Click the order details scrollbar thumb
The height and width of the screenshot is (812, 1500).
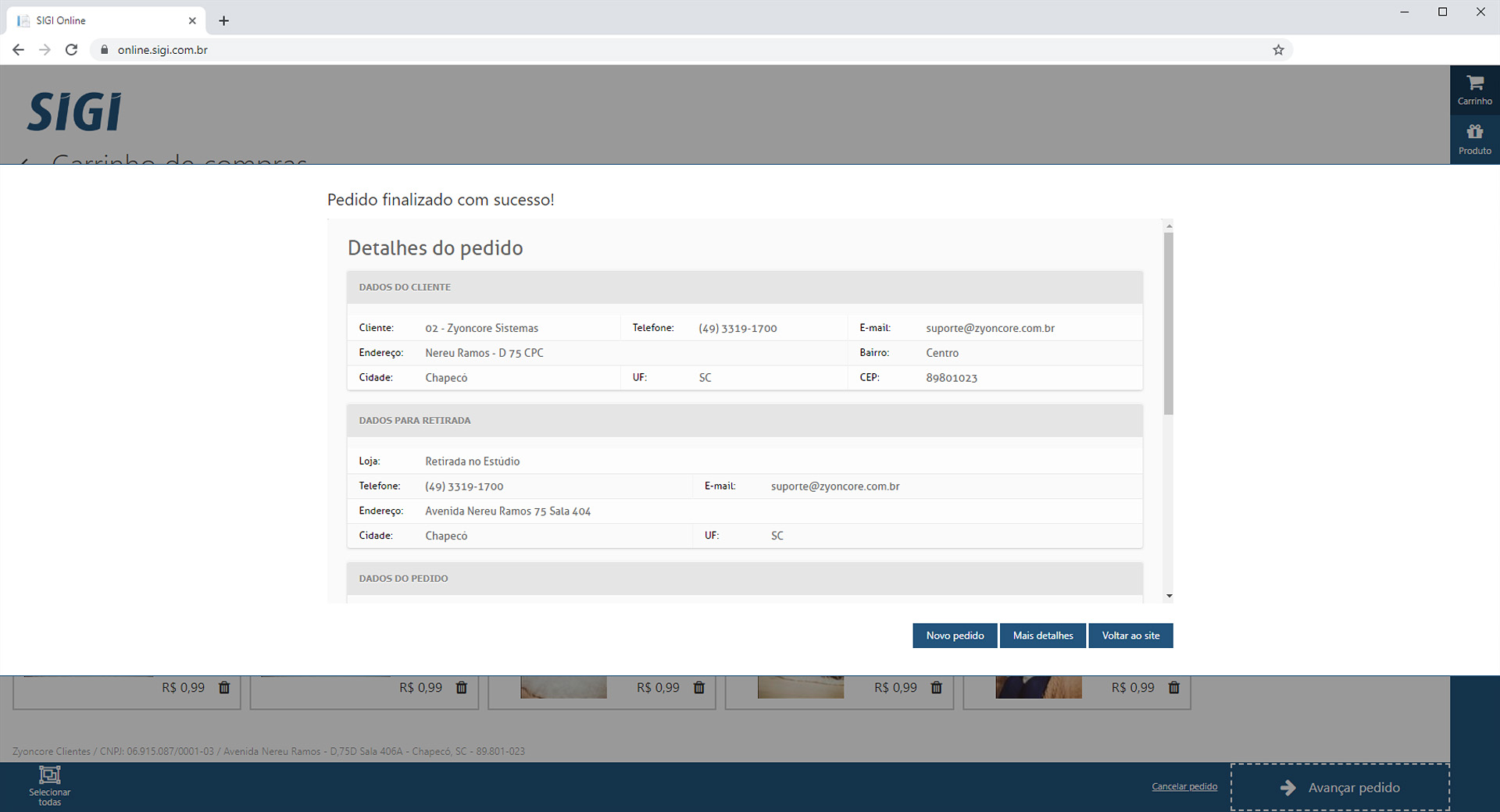pyautogui.click(x=1168, y=322)
